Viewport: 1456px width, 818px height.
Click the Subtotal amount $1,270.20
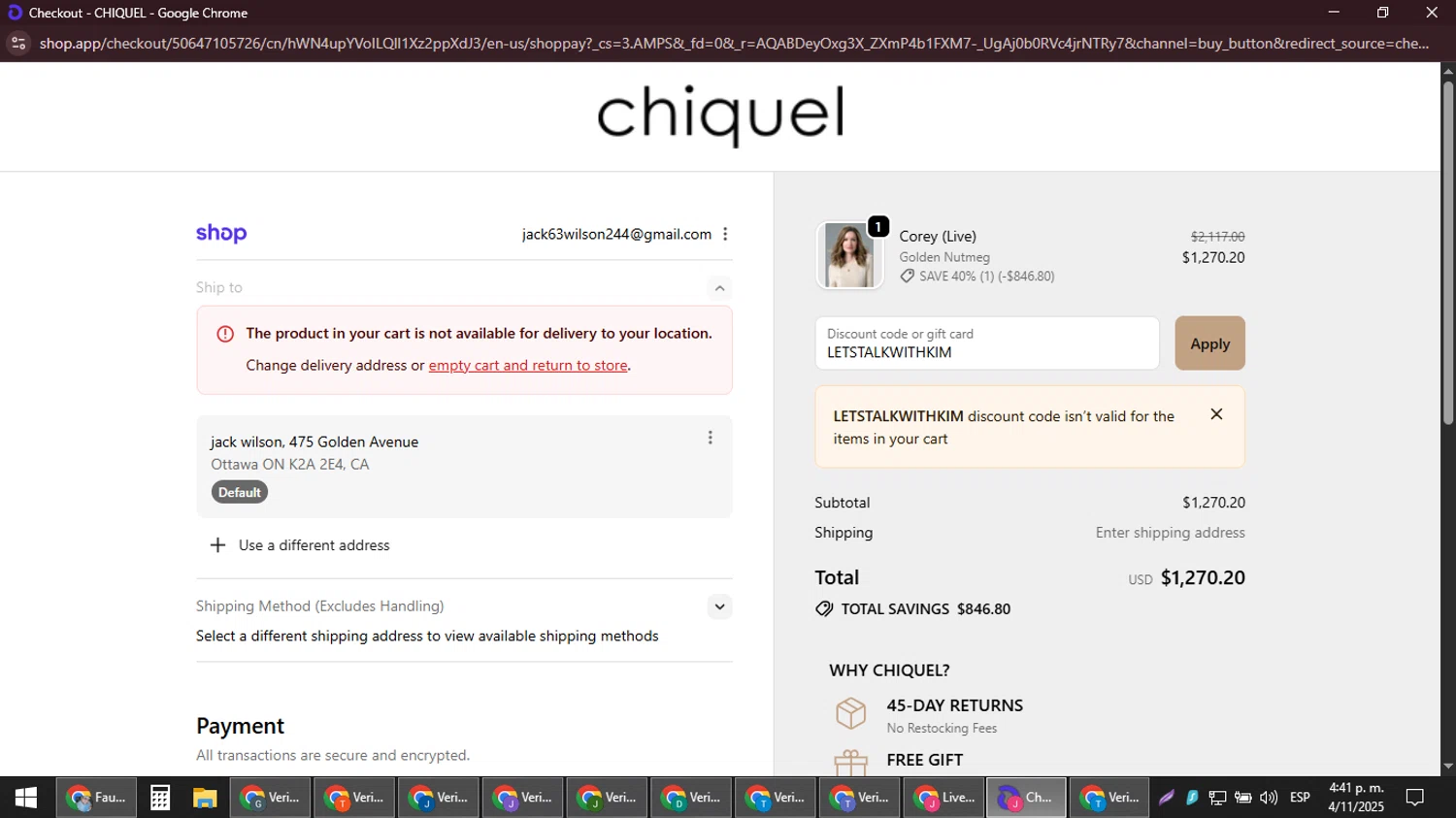(1213, 503)
